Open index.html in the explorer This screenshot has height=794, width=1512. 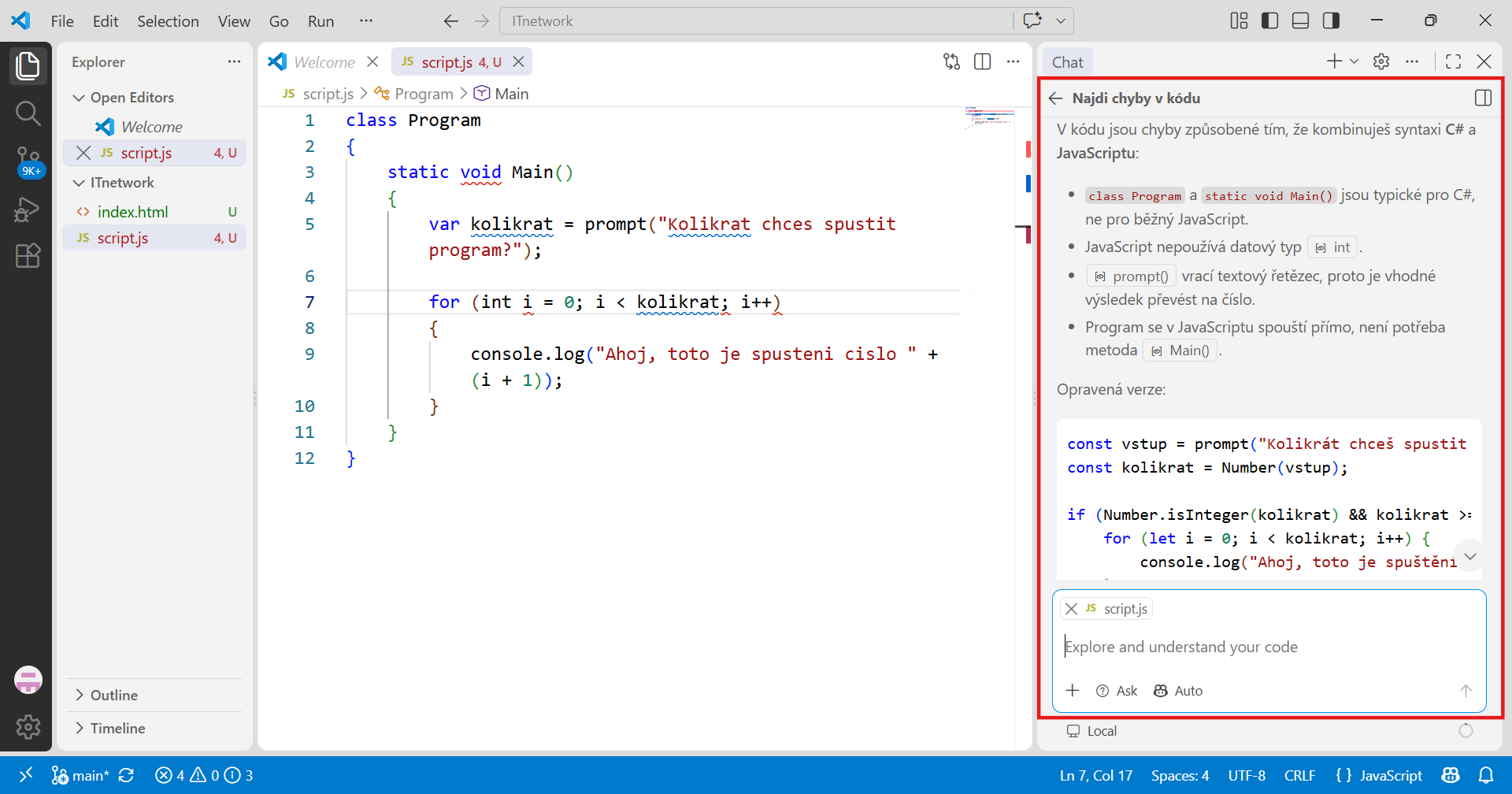coord(154,212)
